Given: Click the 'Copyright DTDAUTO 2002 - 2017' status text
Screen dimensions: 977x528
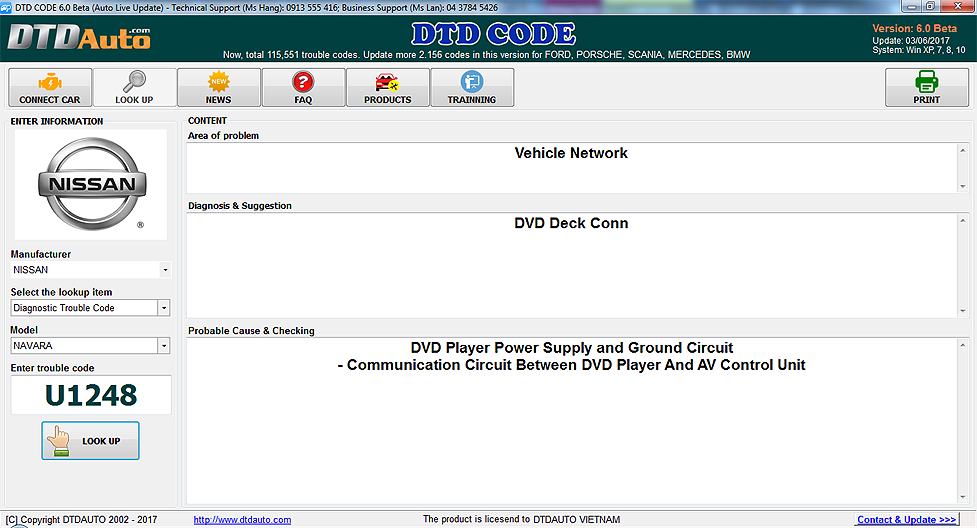Looking at the screenshot, I should (81, 520).
